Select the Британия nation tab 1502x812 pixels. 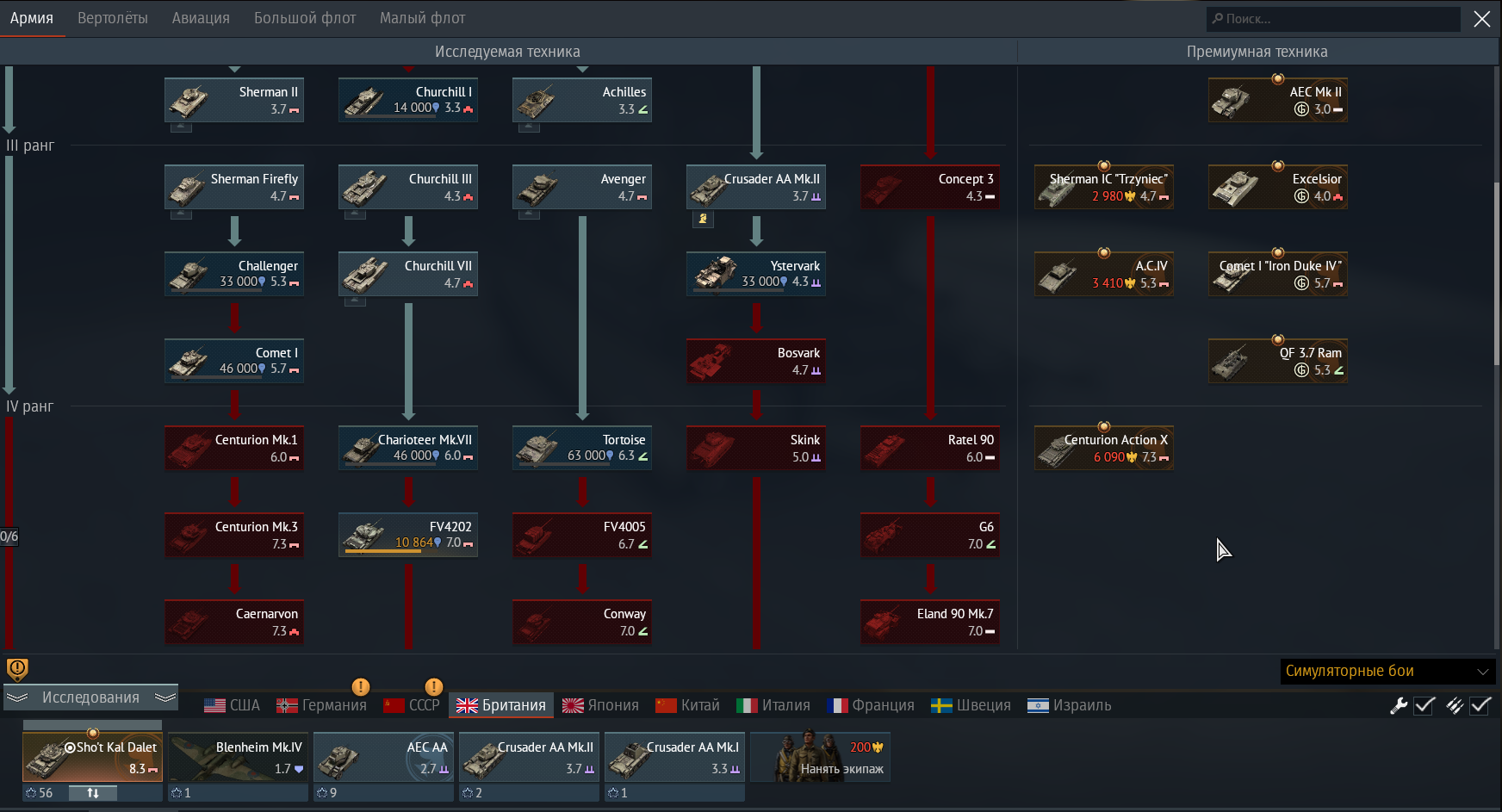[501, 705]
